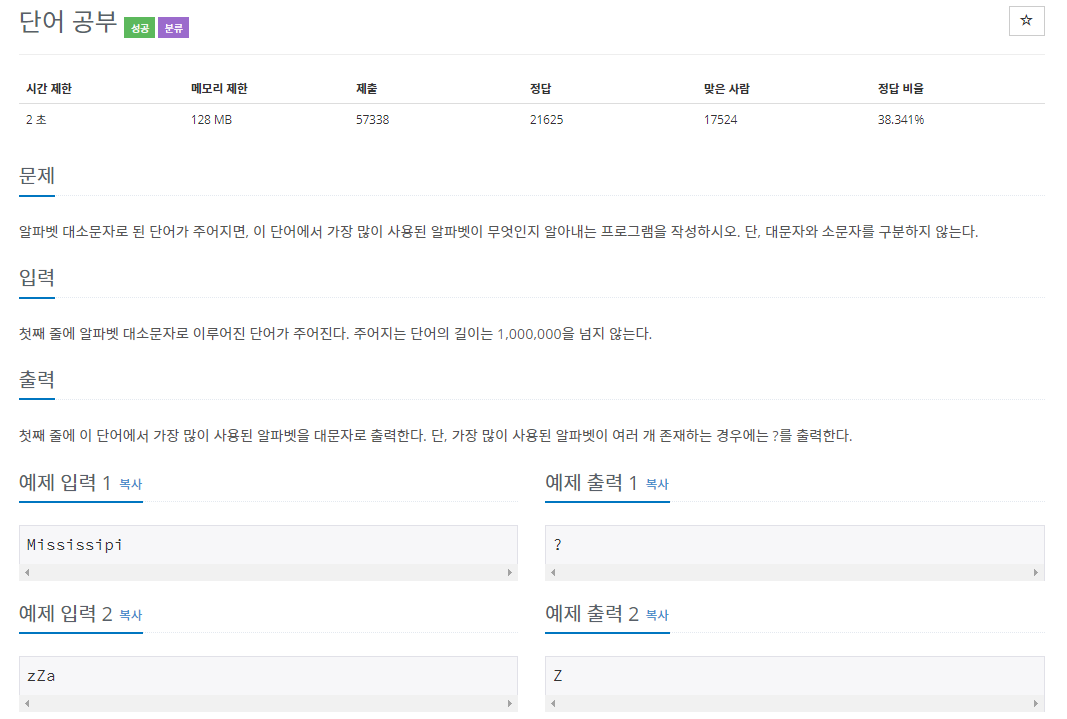Viewport: 1067px width, 719px height.
Task: Click the 시간 제한 column header
Action: tap(49, 88)
